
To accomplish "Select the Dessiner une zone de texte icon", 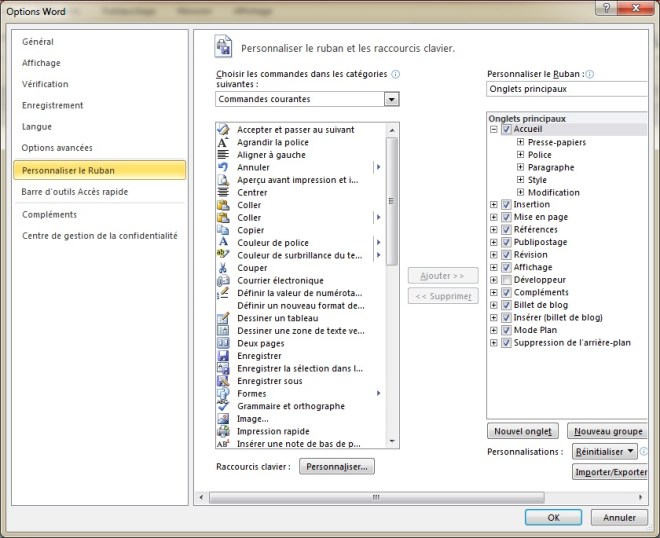I will click(x=223, y=330).
